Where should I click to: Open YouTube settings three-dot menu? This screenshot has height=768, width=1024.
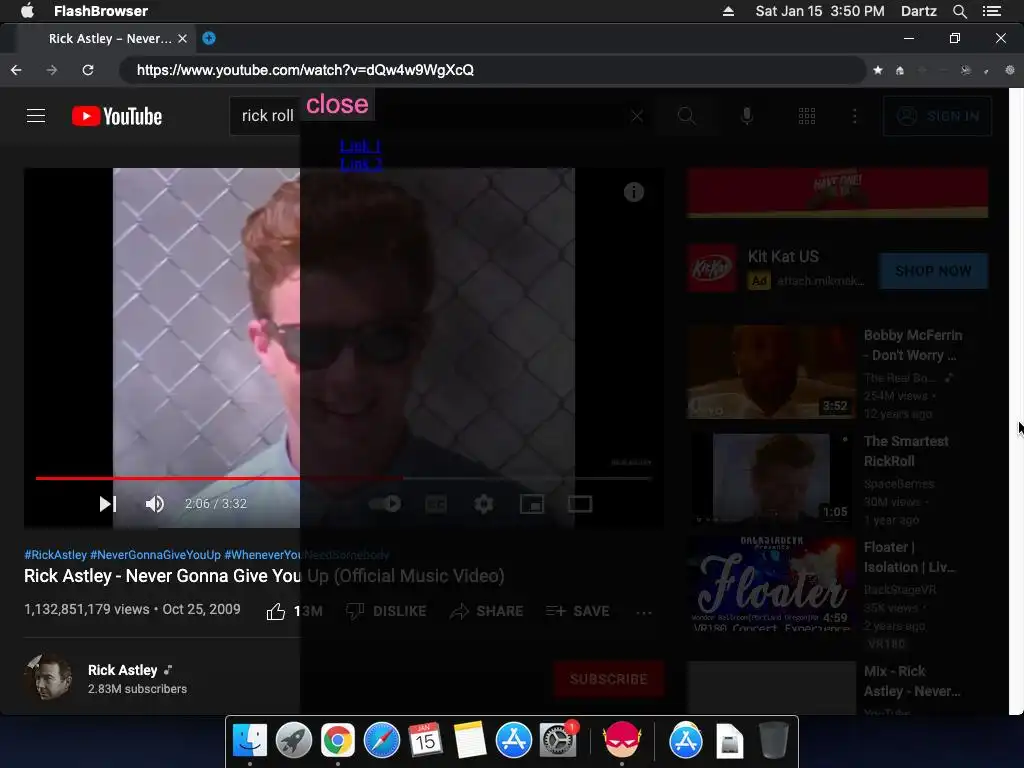pyautogui.click(x=854, y=116)
